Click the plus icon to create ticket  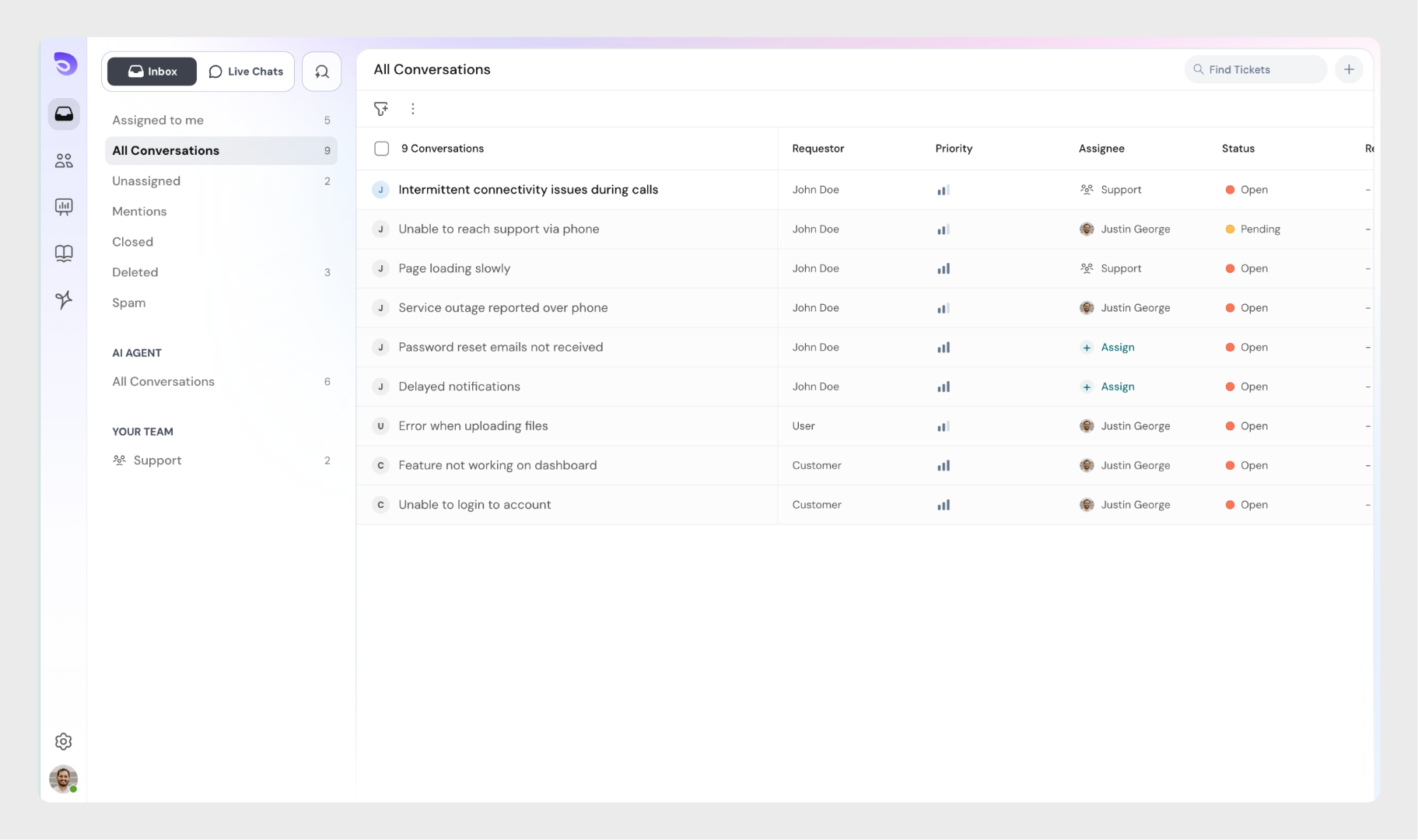(x=1349, y=69)
